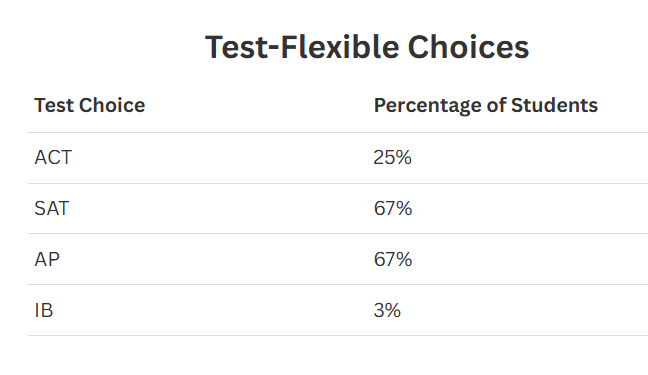Click the word Students in the header
648x375 pixels.
(555, 105)
